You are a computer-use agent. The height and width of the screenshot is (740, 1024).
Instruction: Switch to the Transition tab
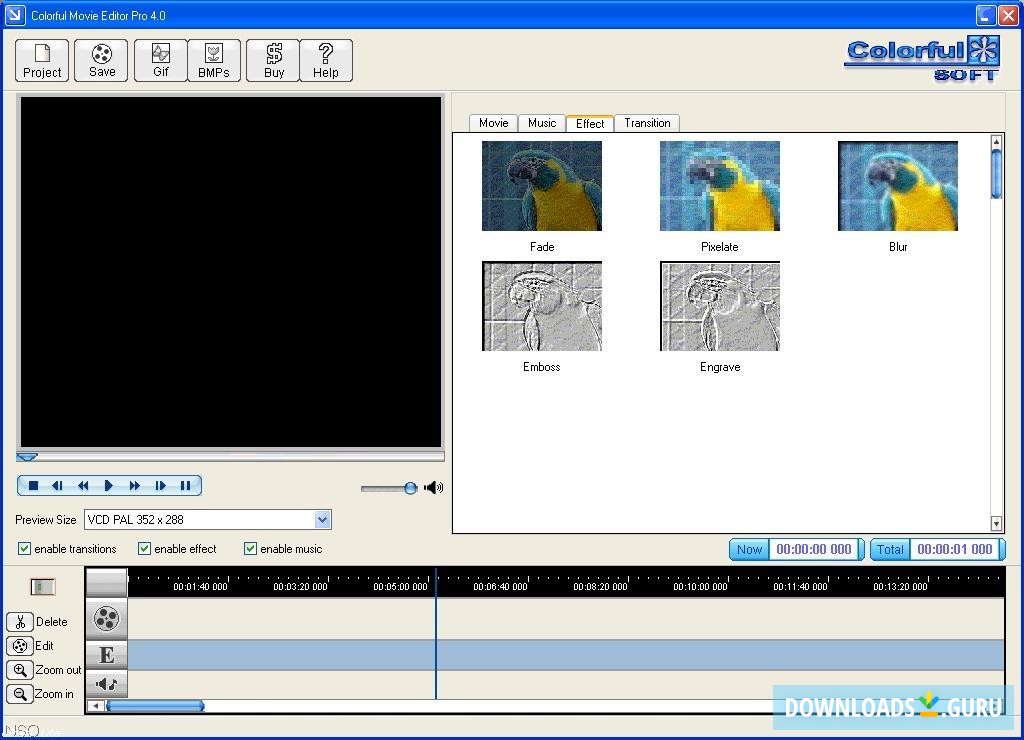coord(647,123)
